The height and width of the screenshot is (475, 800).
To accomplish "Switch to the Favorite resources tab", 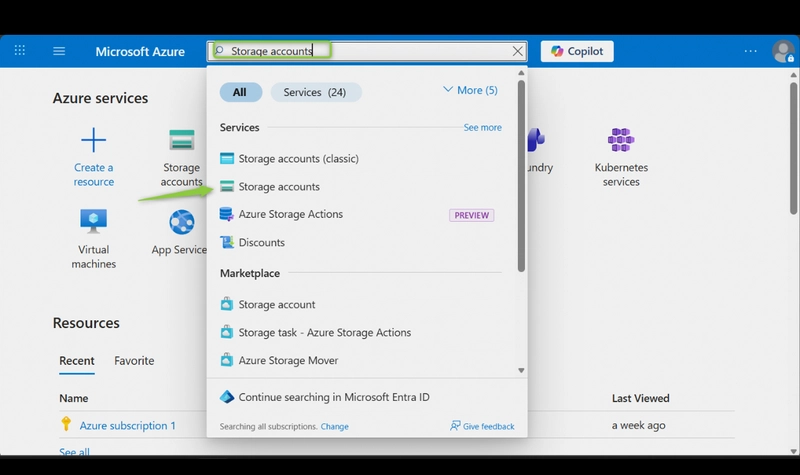I will [x=134, y=360].
